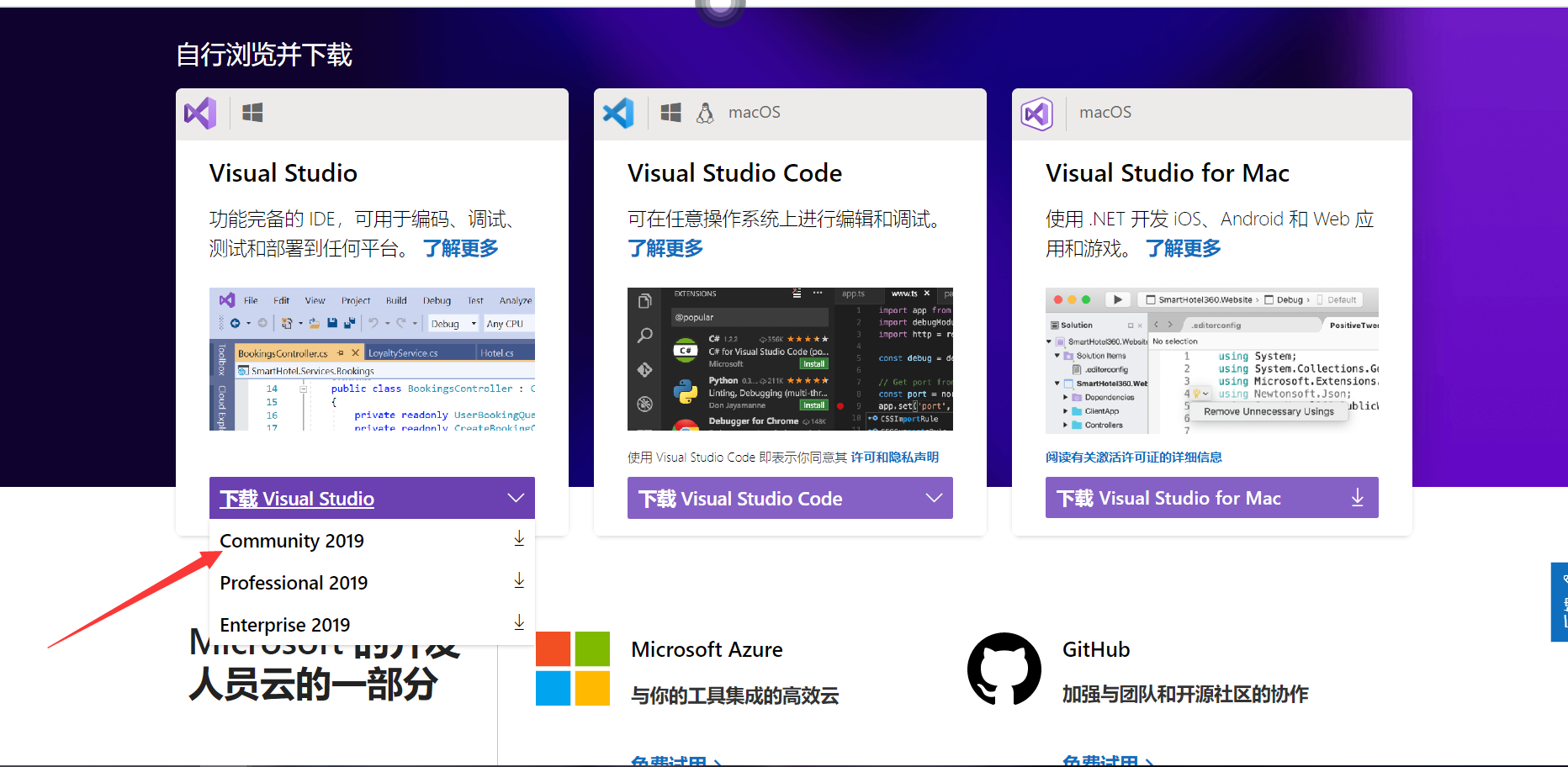This screenshot has height=767, width=1568.
Task: Open 了解更多 link under Visual Studio Code
Action: pos(665,248)
